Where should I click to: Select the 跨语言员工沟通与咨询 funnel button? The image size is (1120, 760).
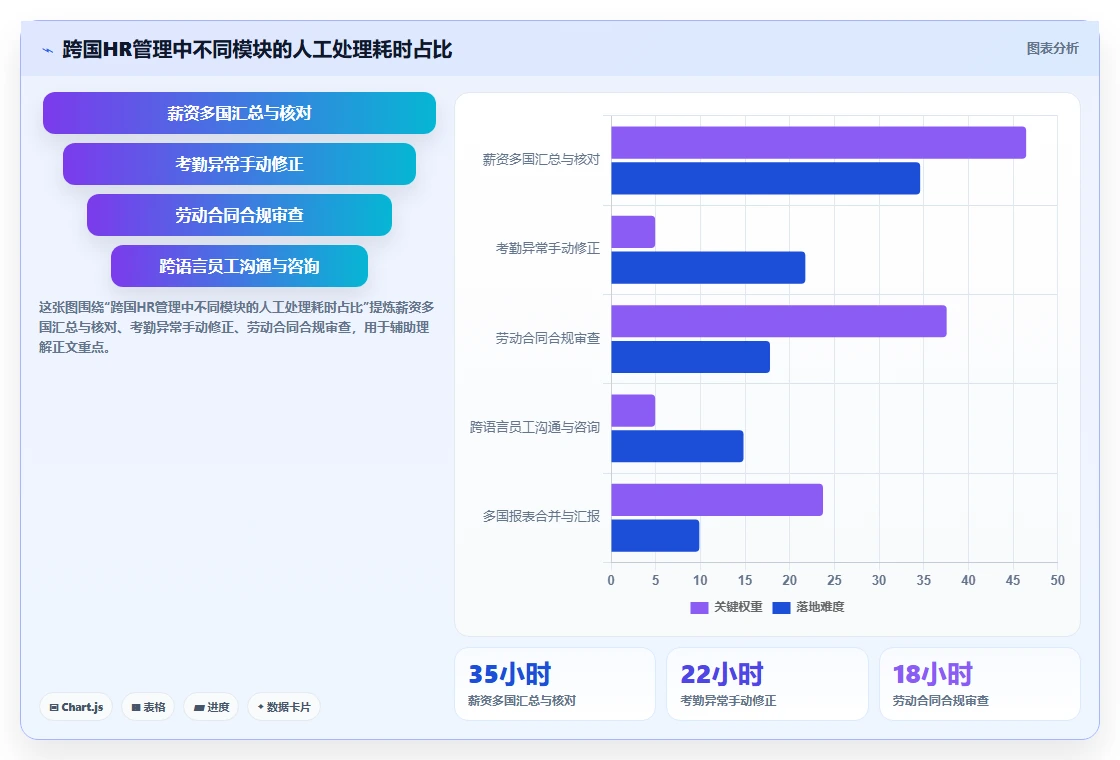pyautogui.click(x=239, y=266)
